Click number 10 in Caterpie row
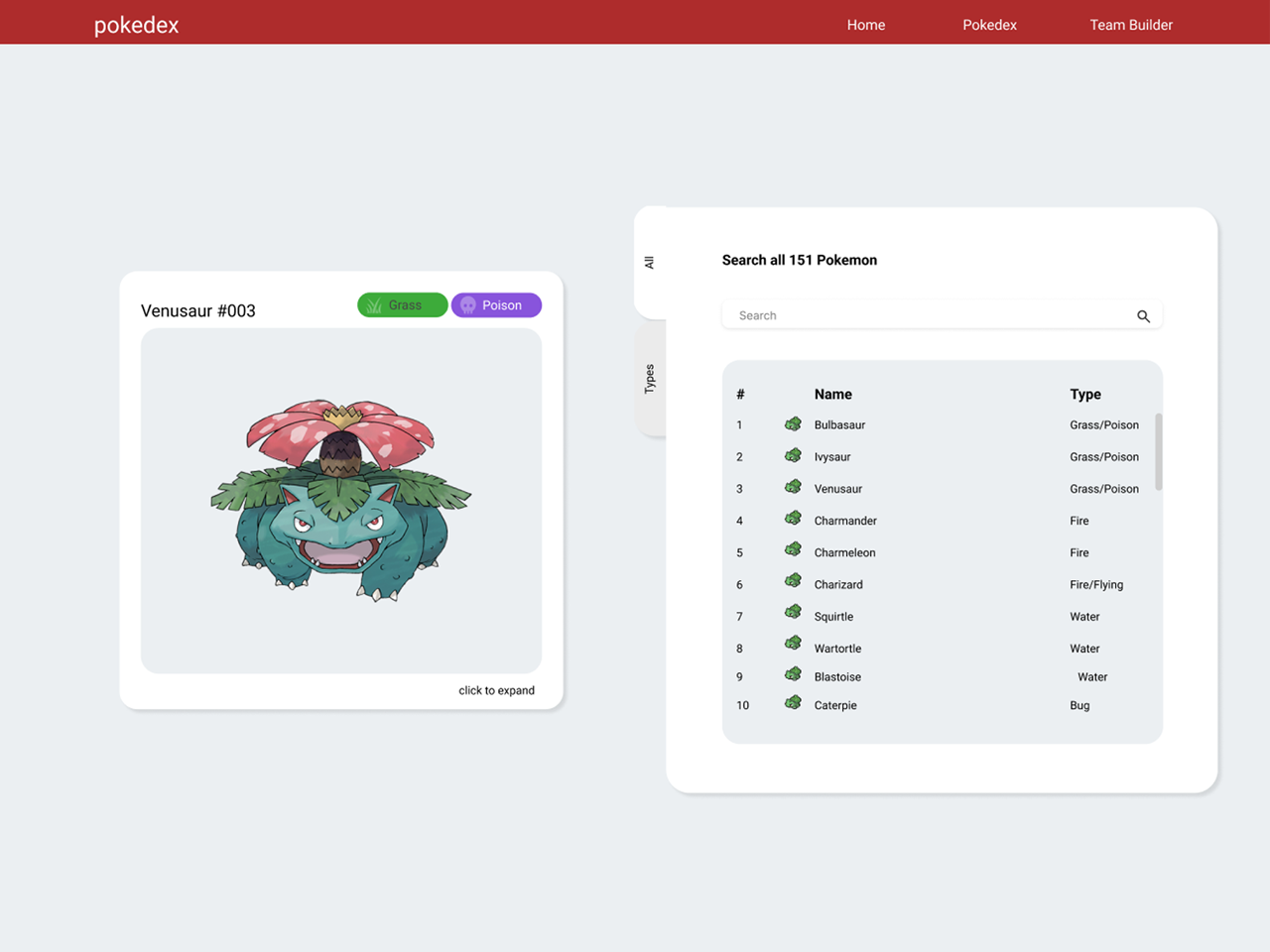The width and height of the screenshot is (1270, 952). coord(742,705)
